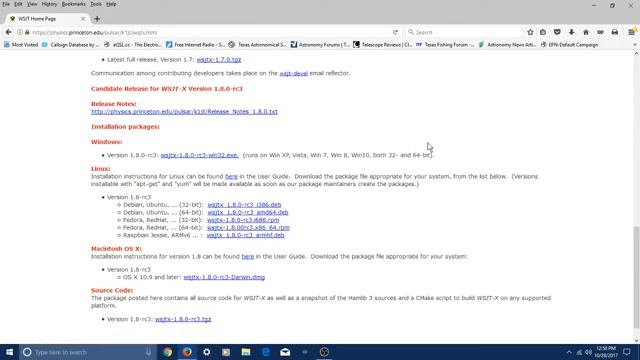Image resolution: width=640 pixels, height=360 pixels.
Task: Go to the Firefox home page icon
Action: 586,32
